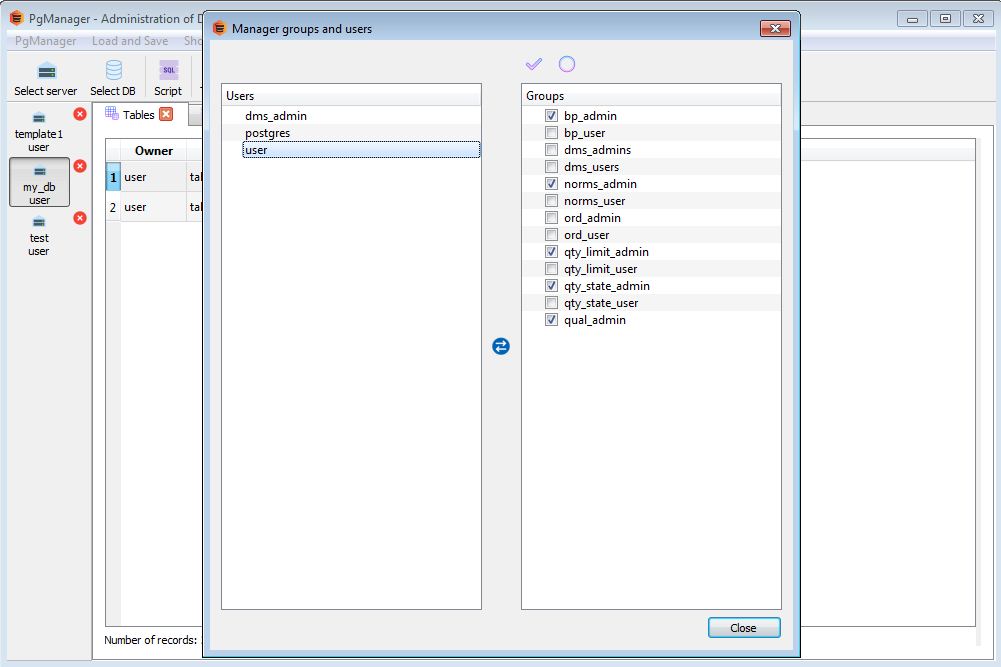Enable the dms_admins group checkbox

(551, 150)
